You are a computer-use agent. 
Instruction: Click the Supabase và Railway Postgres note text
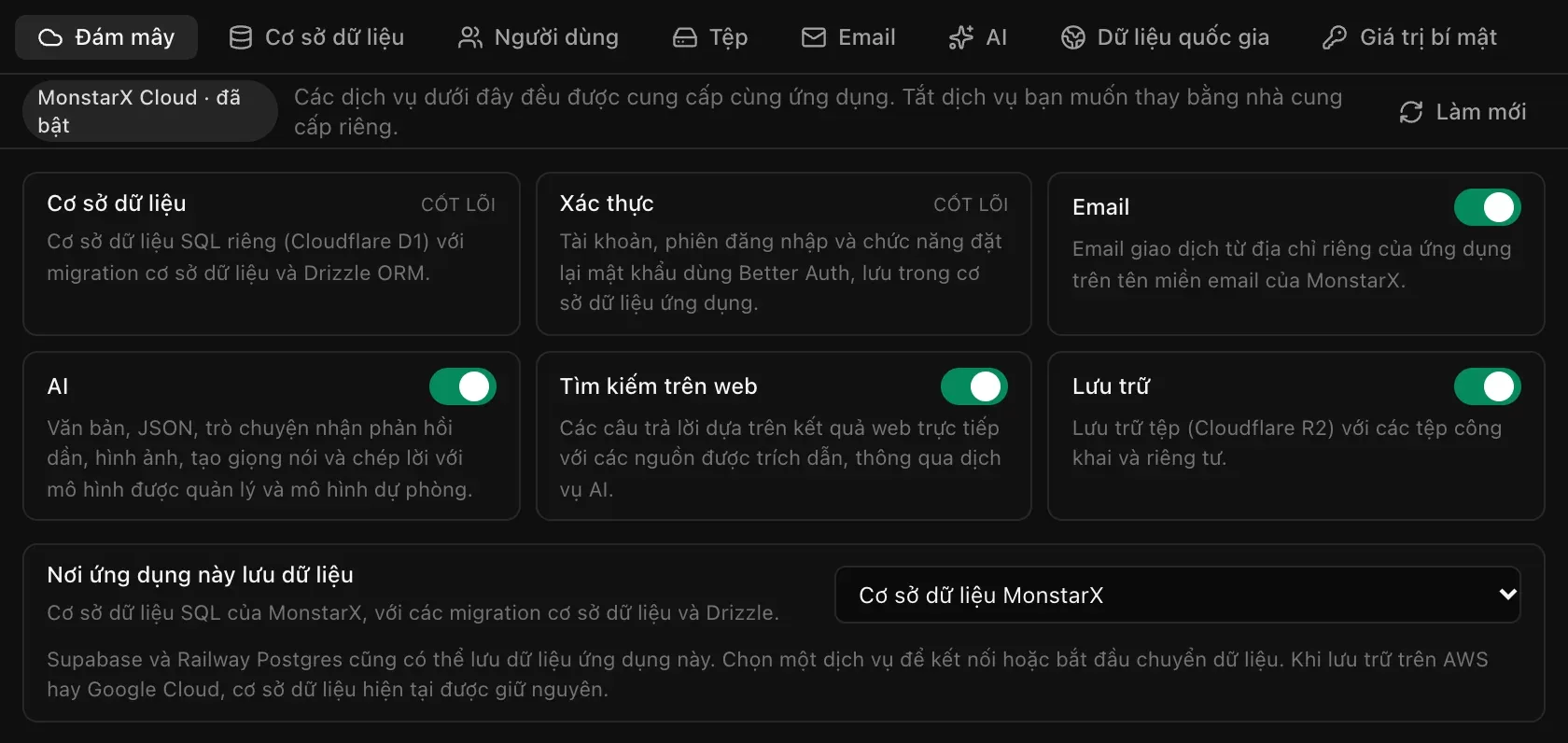pos(767,674)
